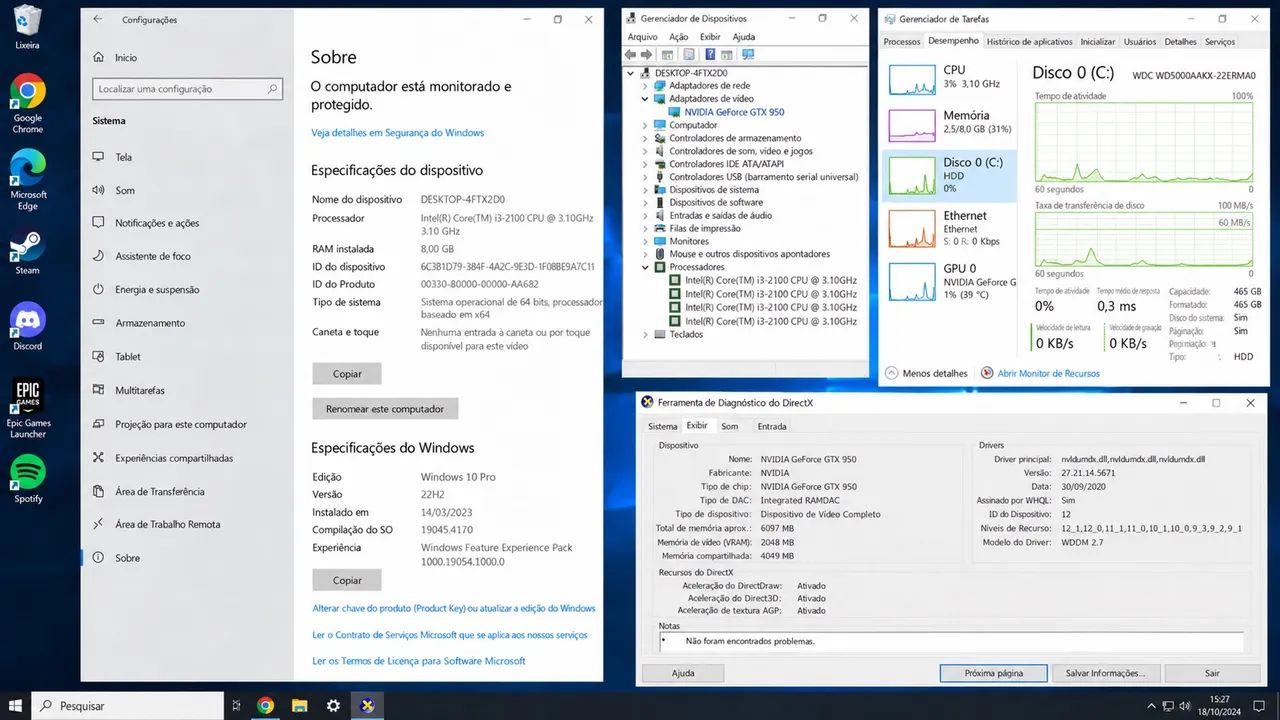Image resolution: width=1280 pixels, height=720 pixels.
Task: Open the Exibir menu in Device Manager
Action: [710, 37]
